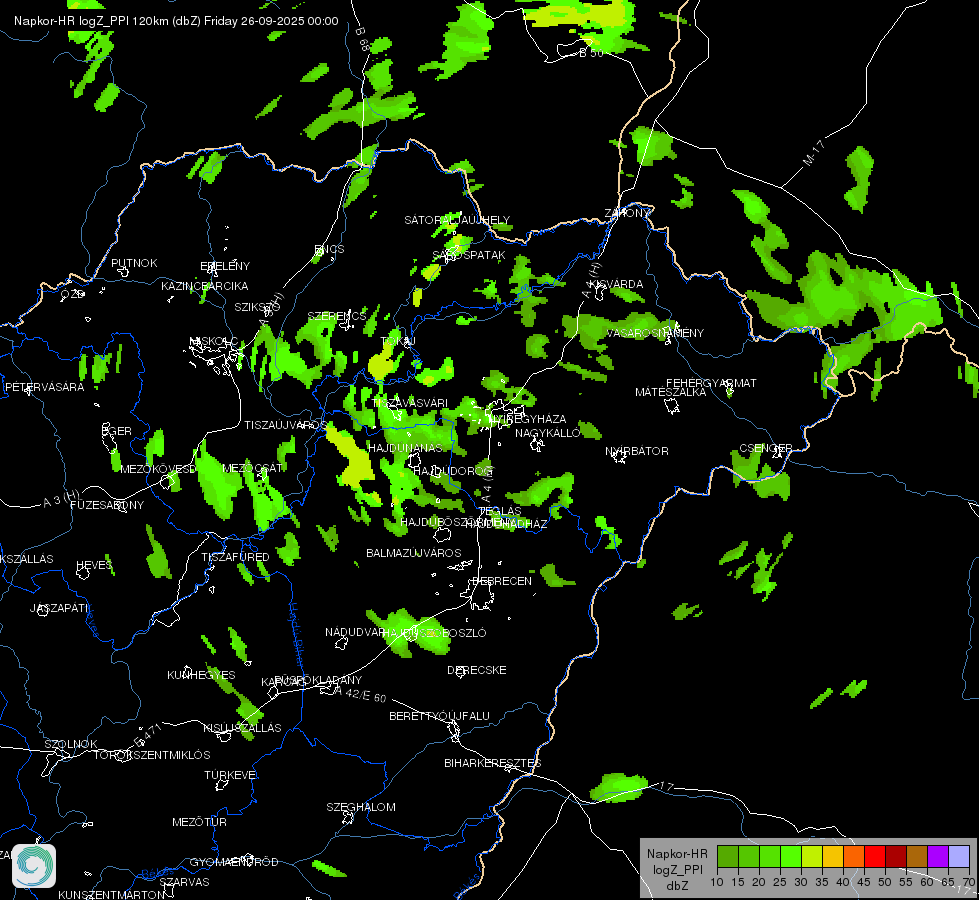
Task: Click the 35-40 dBZ yellow legend swatch
Action: tap(833, 857)
